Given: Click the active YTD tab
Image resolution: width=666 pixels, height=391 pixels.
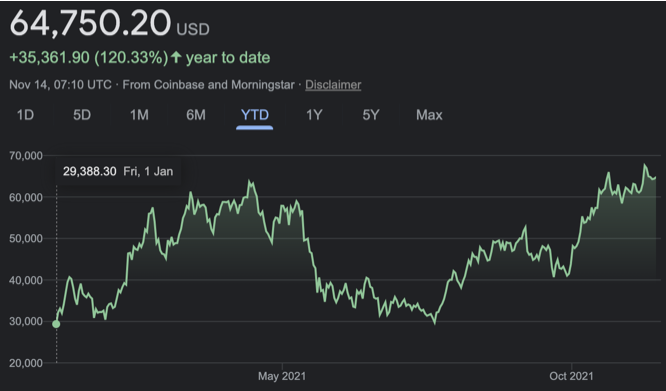Looking at the screenshot, I should tap(254, 115).
